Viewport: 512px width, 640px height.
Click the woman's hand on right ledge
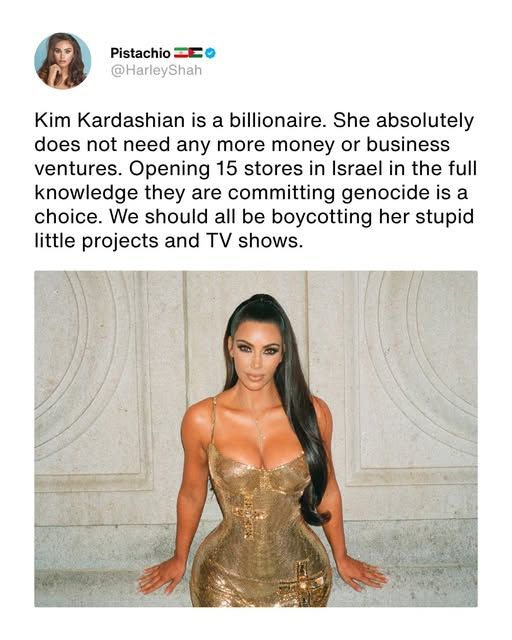coord(360,573)
